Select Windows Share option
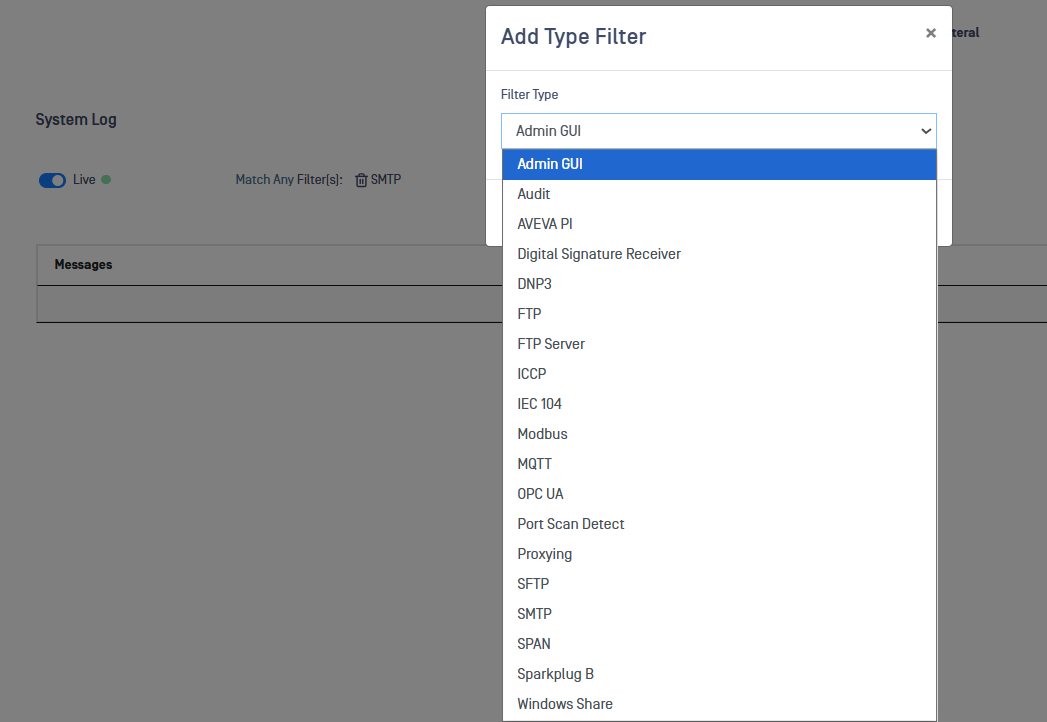Image resolution: width=1047 pixels, height=722 pixels. 565,704
